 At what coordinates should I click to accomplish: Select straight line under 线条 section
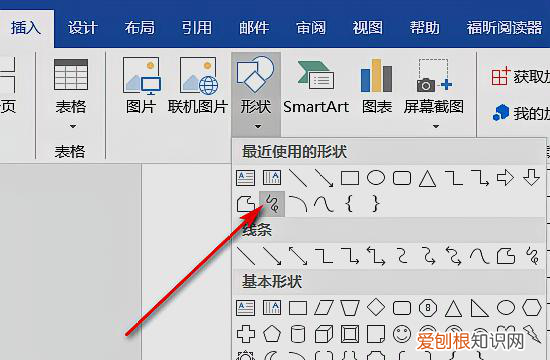click(246, 256)
